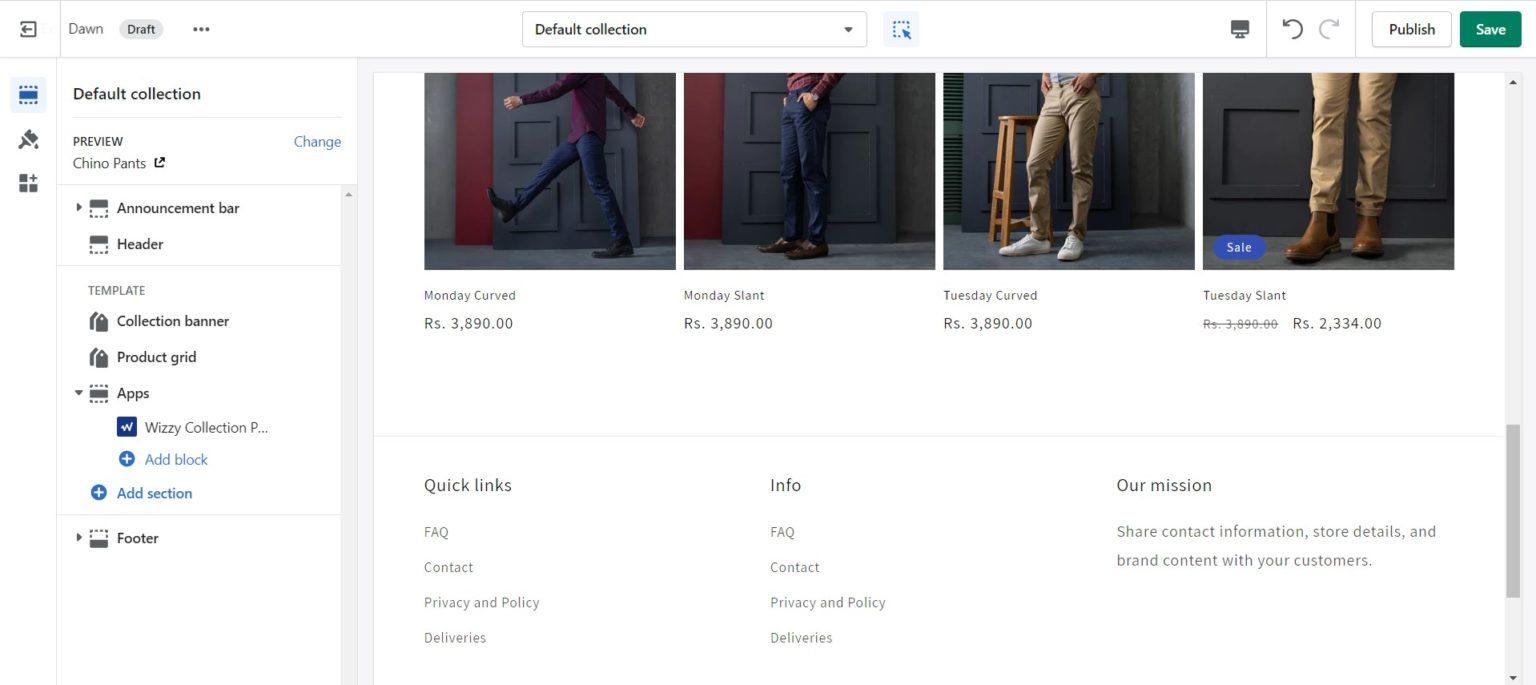Save the theme changes

tap(1490, 29)
